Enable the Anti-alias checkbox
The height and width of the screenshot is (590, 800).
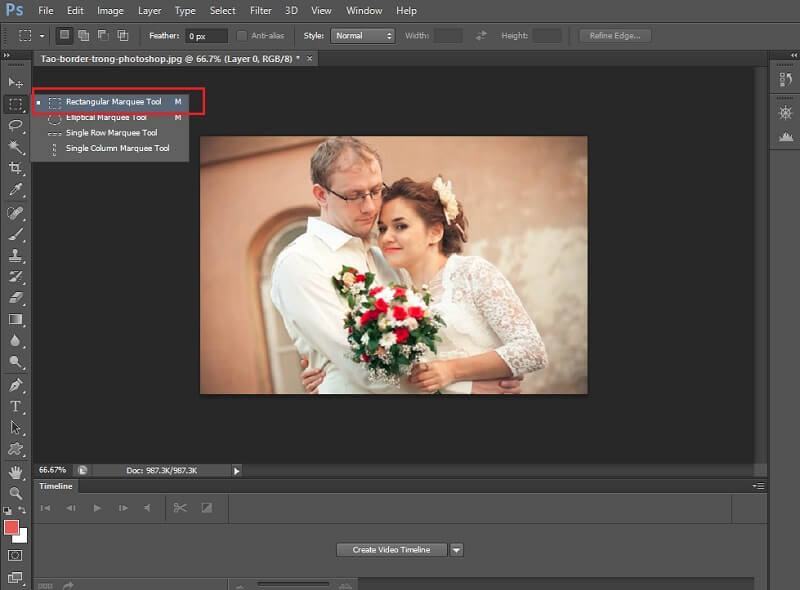point(241,35)
